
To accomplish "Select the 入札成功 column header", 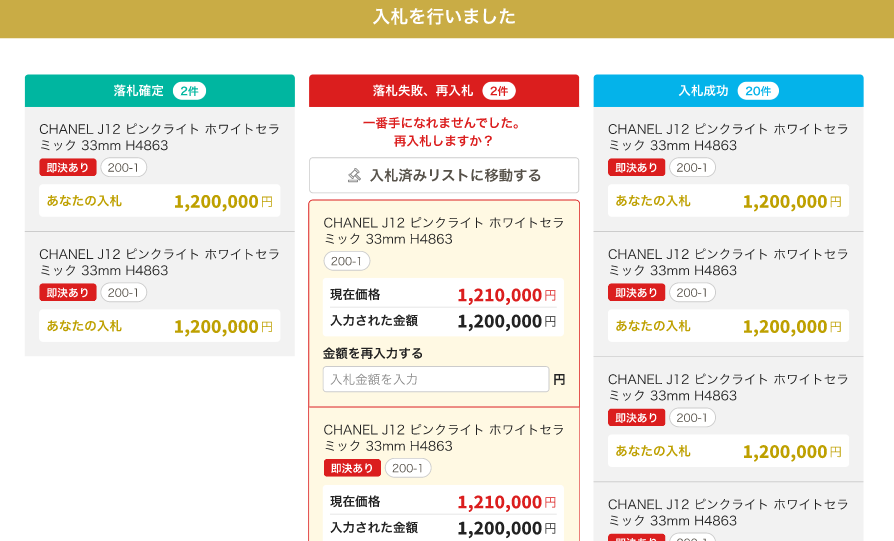I will coord(728,91).
